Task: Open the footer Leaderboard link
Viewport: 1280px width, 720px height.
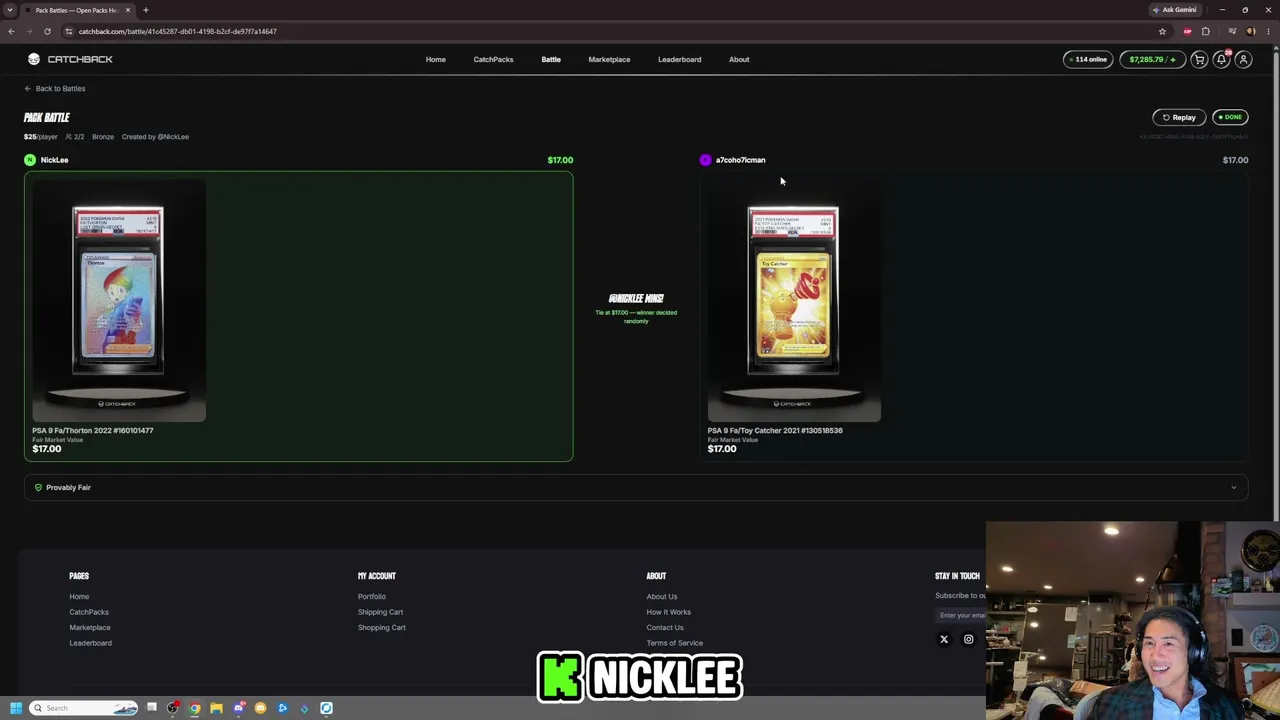Action: 90,643
